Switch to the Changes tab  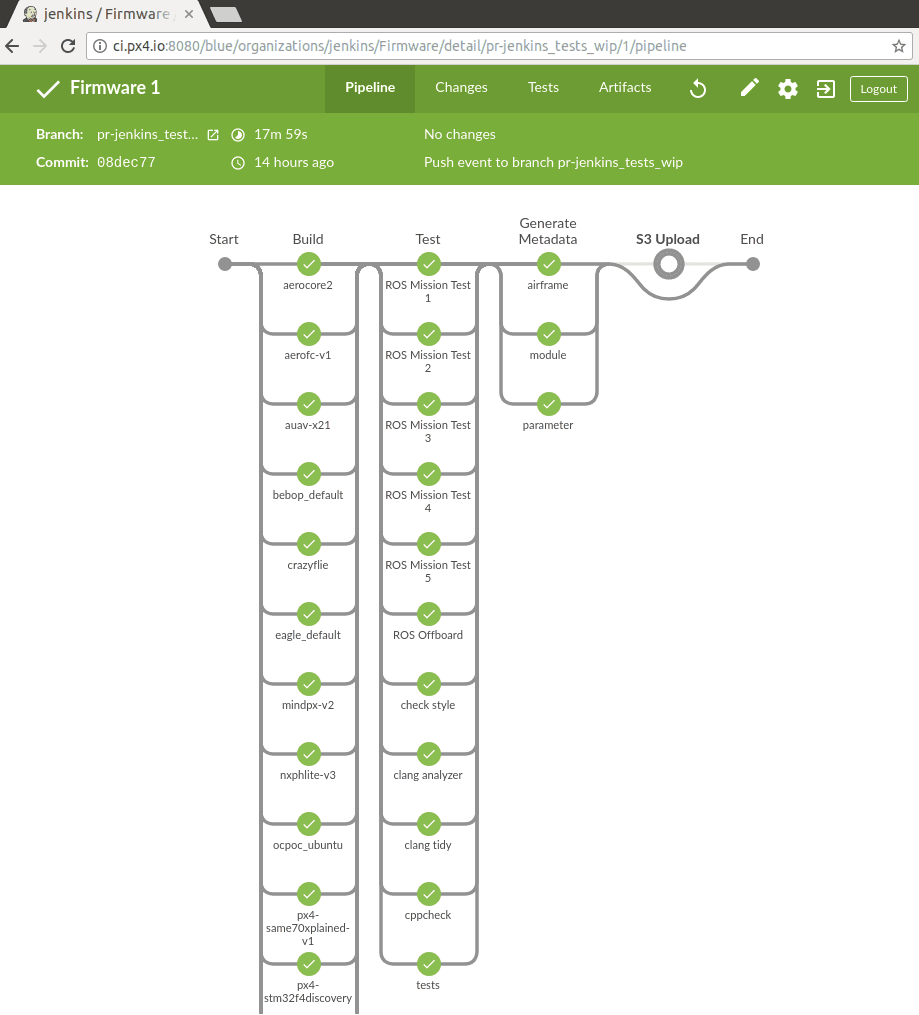(461, 88)
